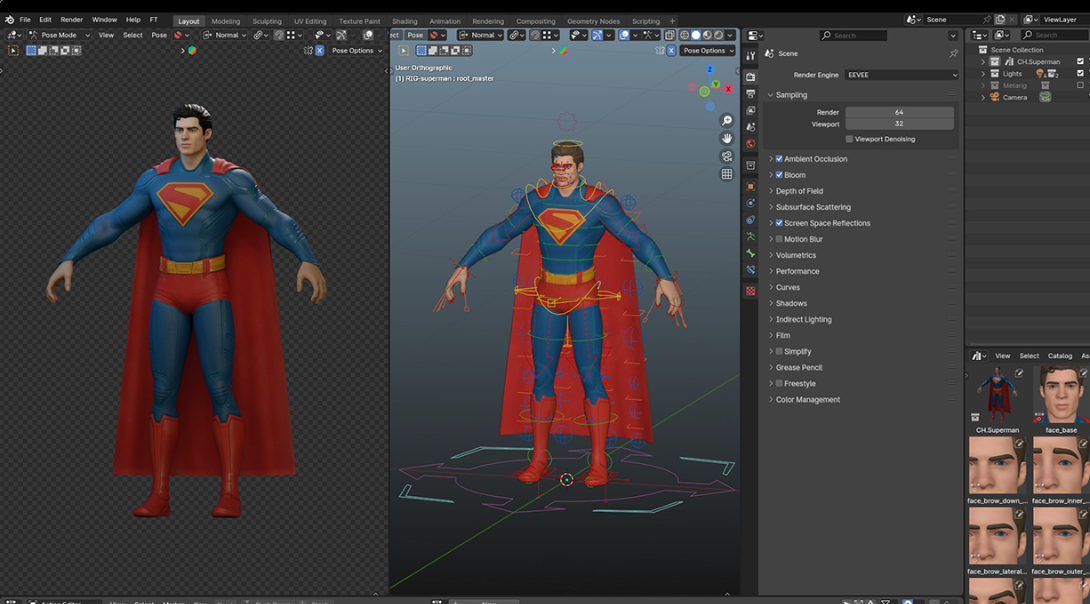
Task: Switch to the Modeling workspace tab
Action: [x=225, y=22]
